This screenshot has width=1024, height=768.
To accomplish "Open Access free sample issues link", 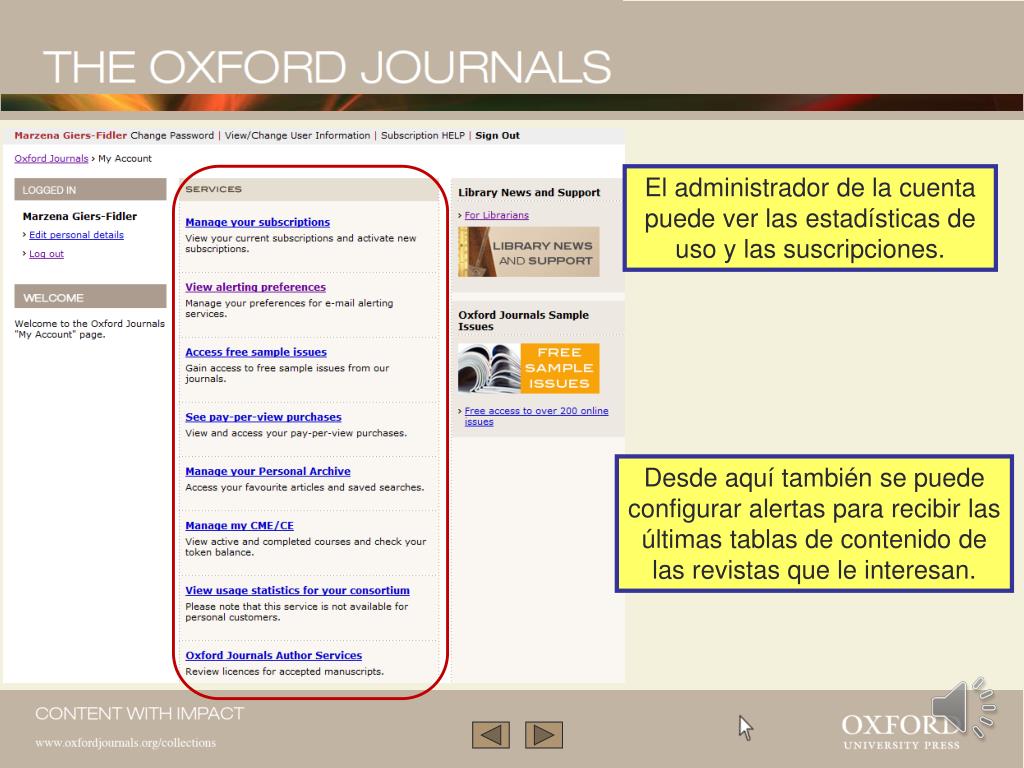I will 256,352.
